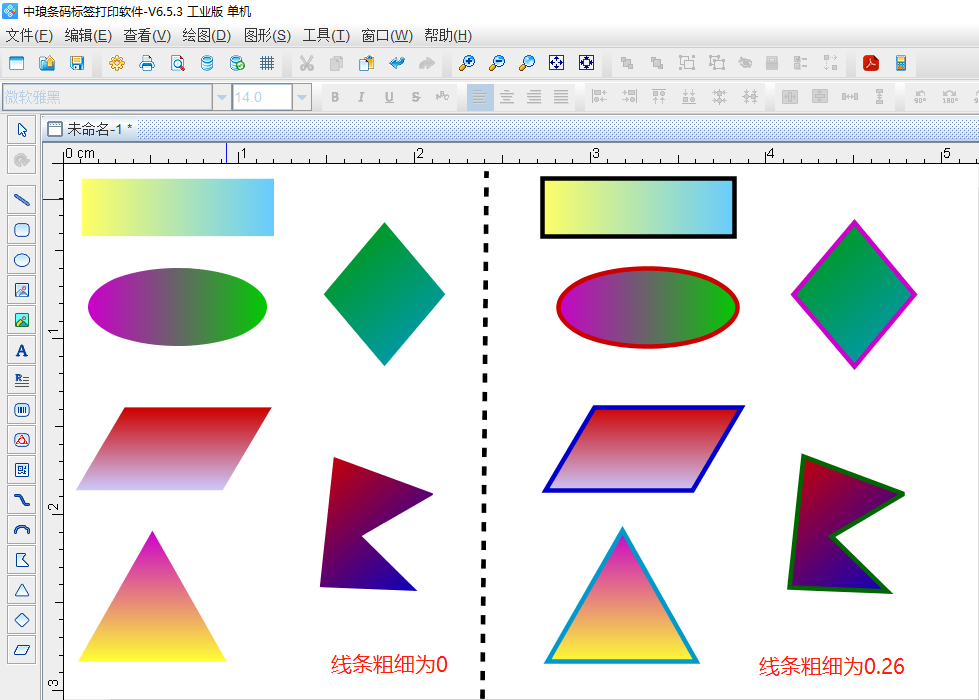Pick the triangle shape tool
Screen dimensions: 979x700
pos(22,590)
